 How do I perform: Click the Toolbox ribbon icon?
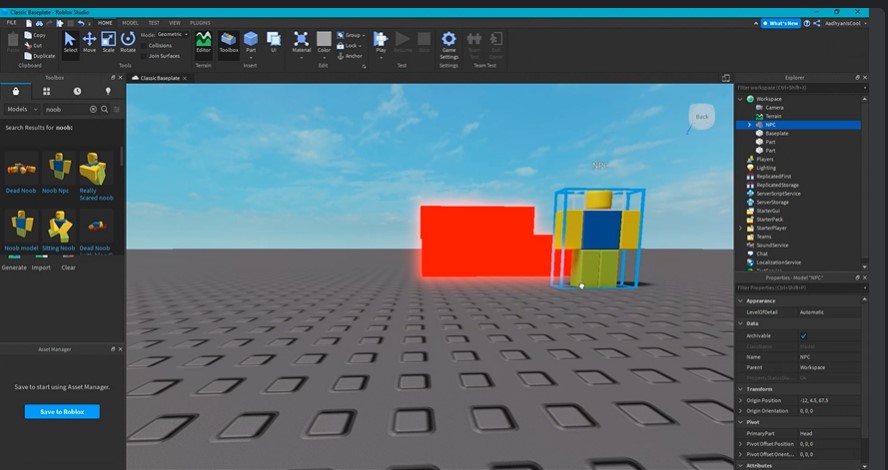point(229,41)
